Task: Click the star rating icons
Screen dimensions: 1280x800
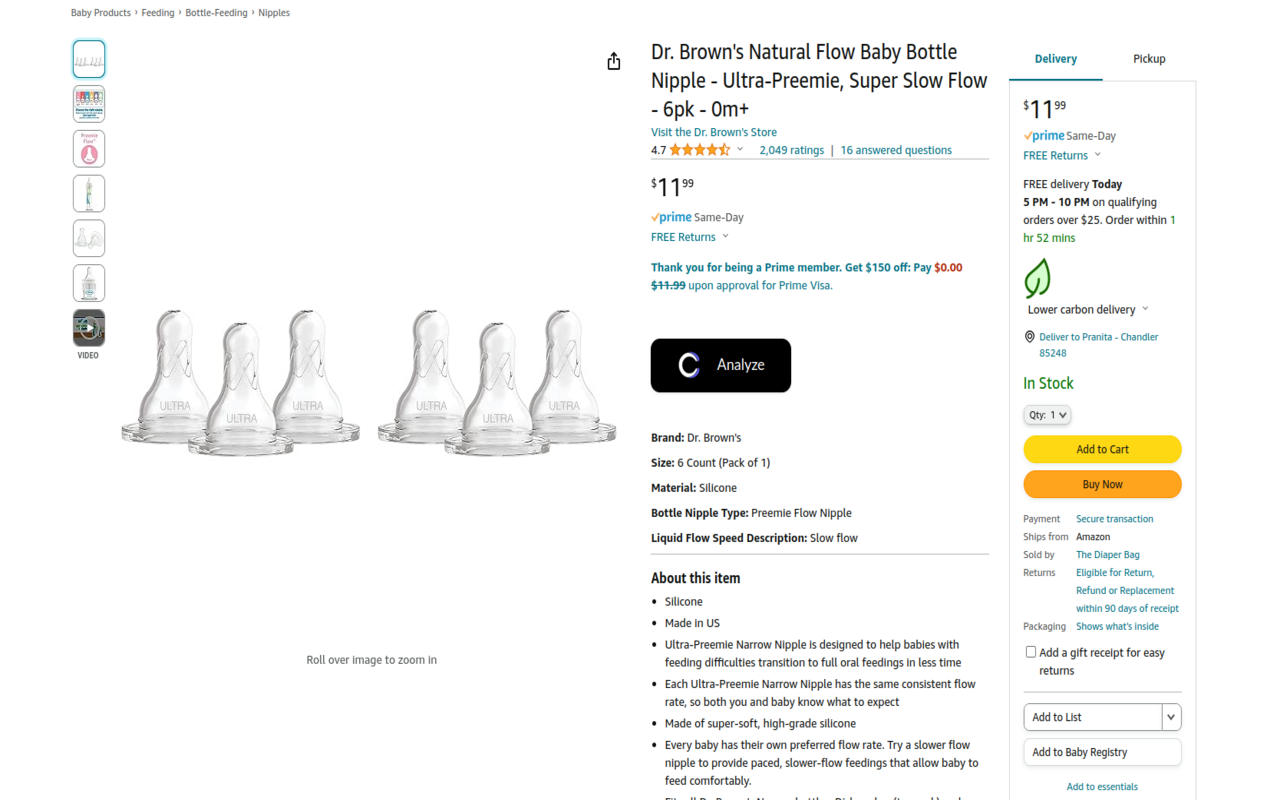Action: pyautogui.click(x=700, y=150)
